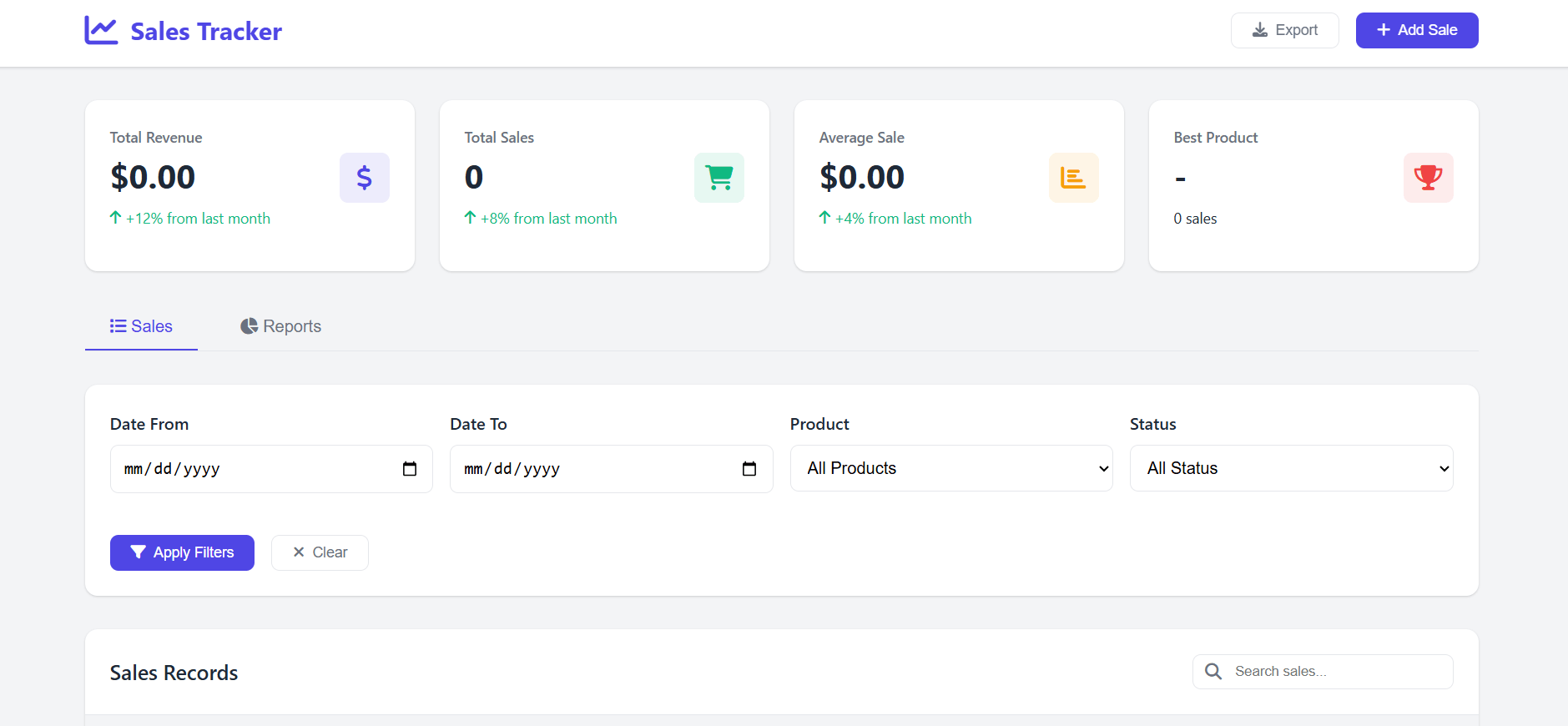Click the magnifying glass search icon

pyautogui.click(x=1213, y=672)
